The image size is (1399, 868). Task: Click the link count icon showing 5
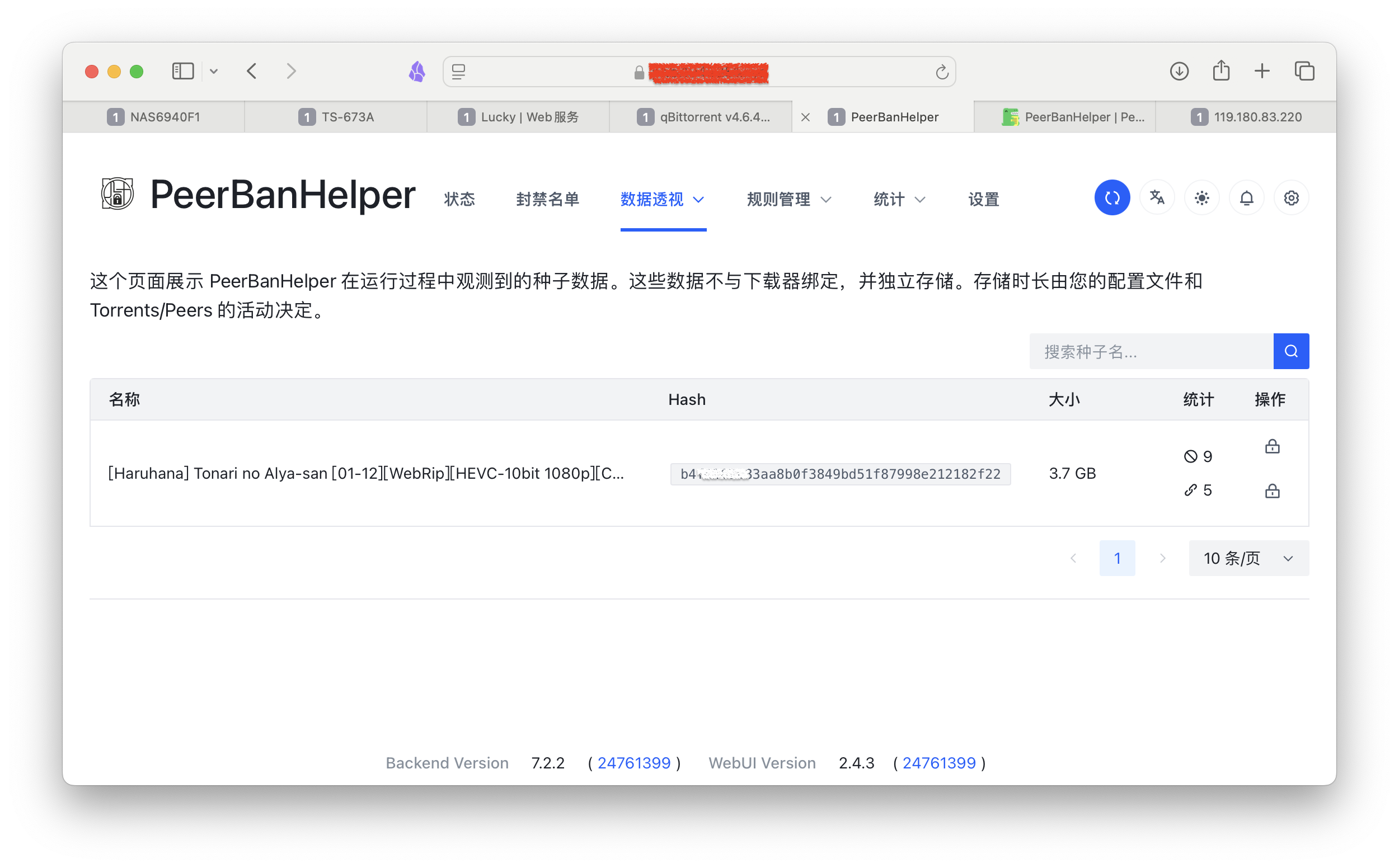coord(1190,490)
